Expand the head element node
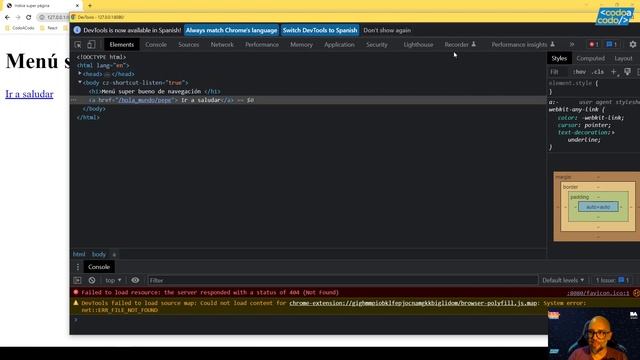This screenshot has width=640, height=360. (x=80, y=74)
